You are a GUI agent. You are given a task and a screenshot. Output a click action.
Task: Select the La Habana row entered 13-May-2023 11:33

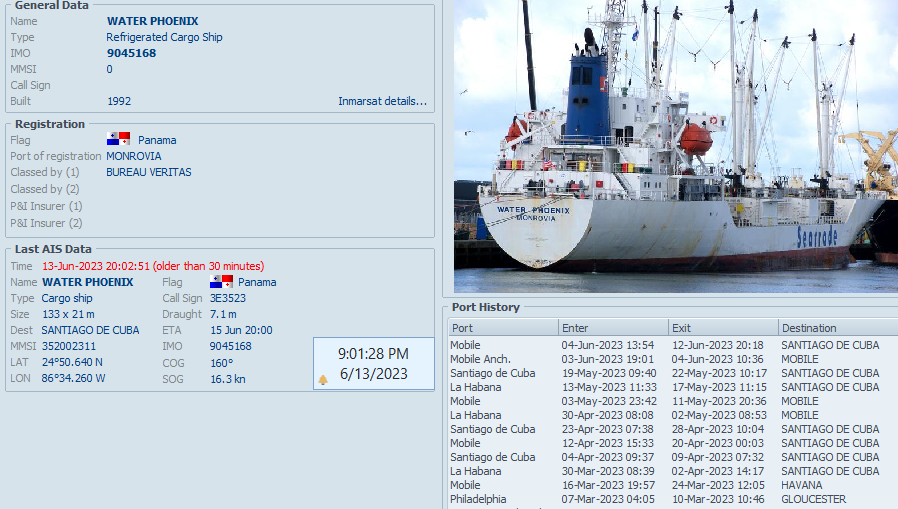coord(673,387)
